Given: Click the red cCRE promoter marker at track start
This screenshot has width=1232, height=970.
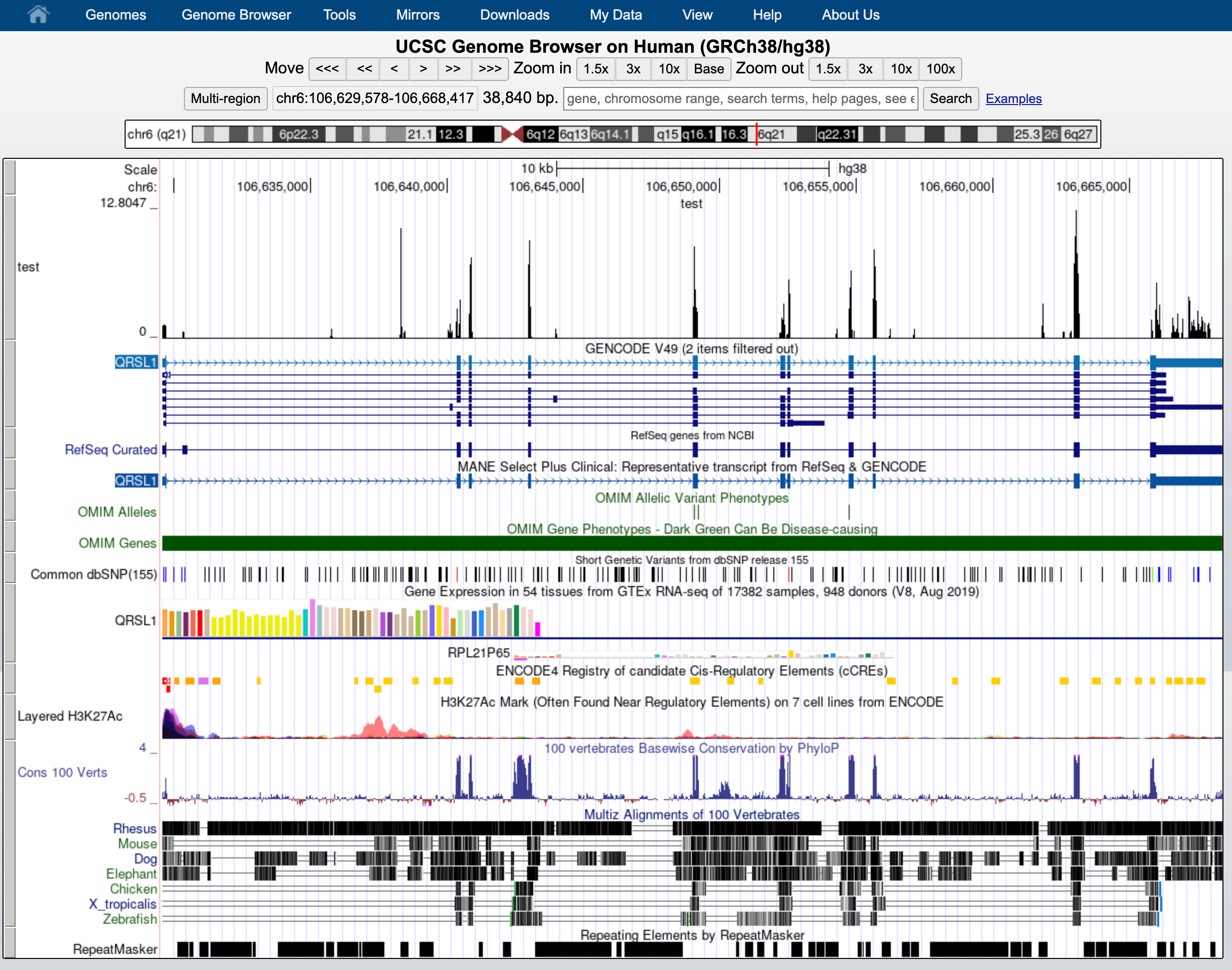Looking at the screenshot, I should click(x=166, y=681).
